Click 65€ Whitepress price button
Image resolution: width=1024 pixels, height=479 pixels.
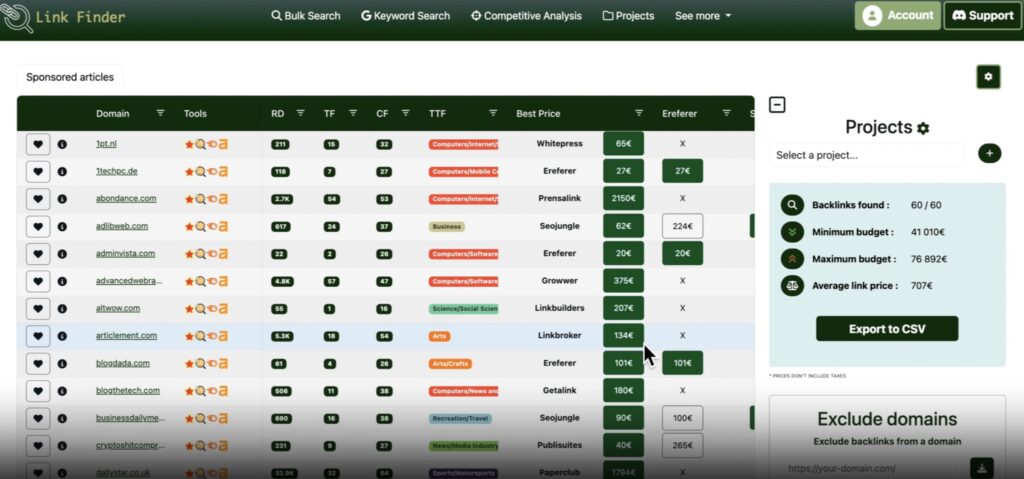point(624,144)
